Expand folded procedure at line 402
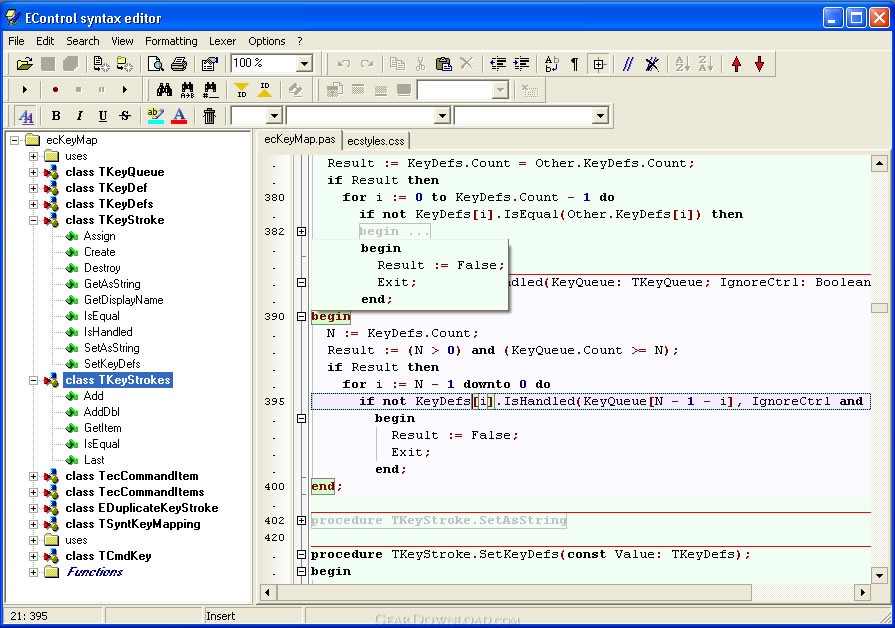 [x=301, y=520]
